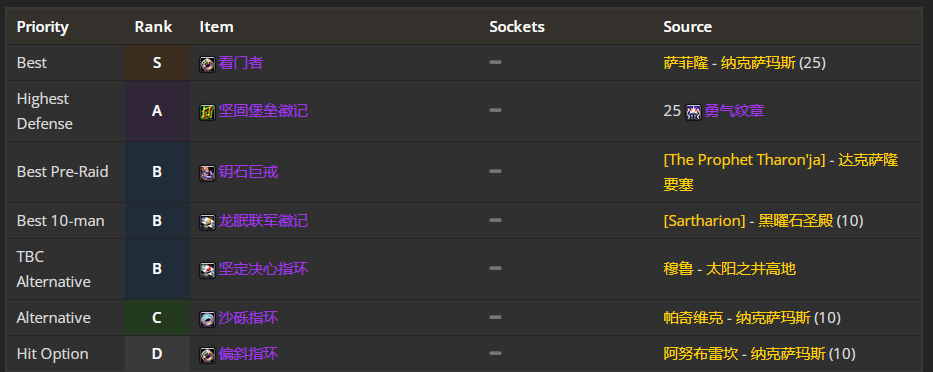Open the 坚固堡垒徽记 item link
933x372 pixels.
pyautogui.click(x=263, y=111)
